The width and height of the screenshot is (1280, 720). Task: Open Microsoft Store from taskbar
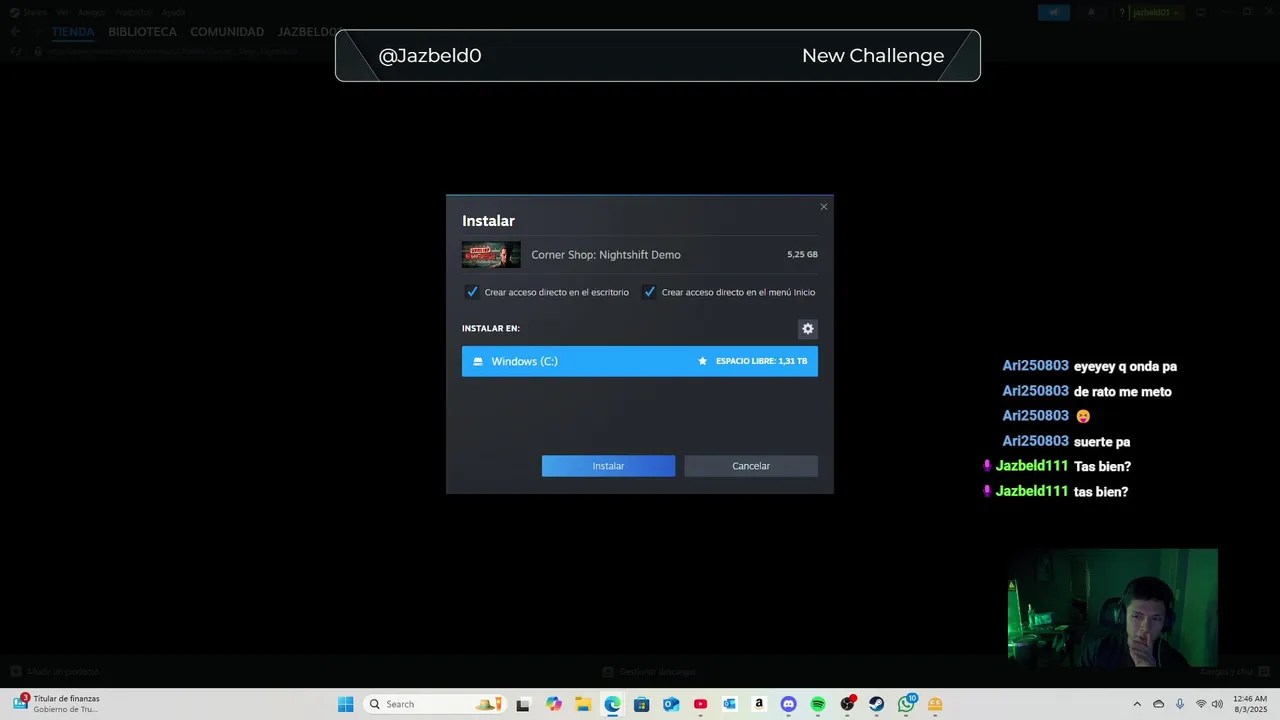(x=641, y=704)
